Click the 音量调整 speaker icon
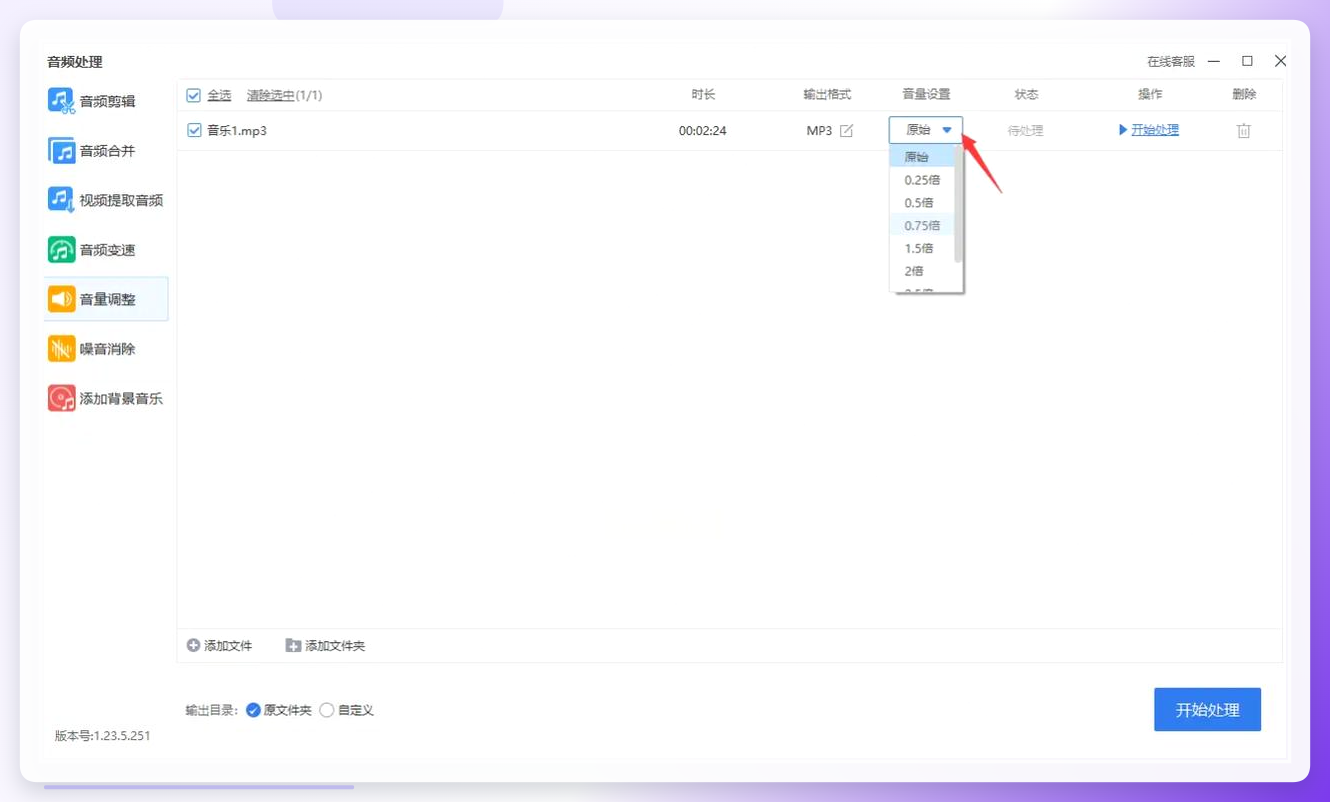Screen dimensions: 1330x802 (61, 299)
